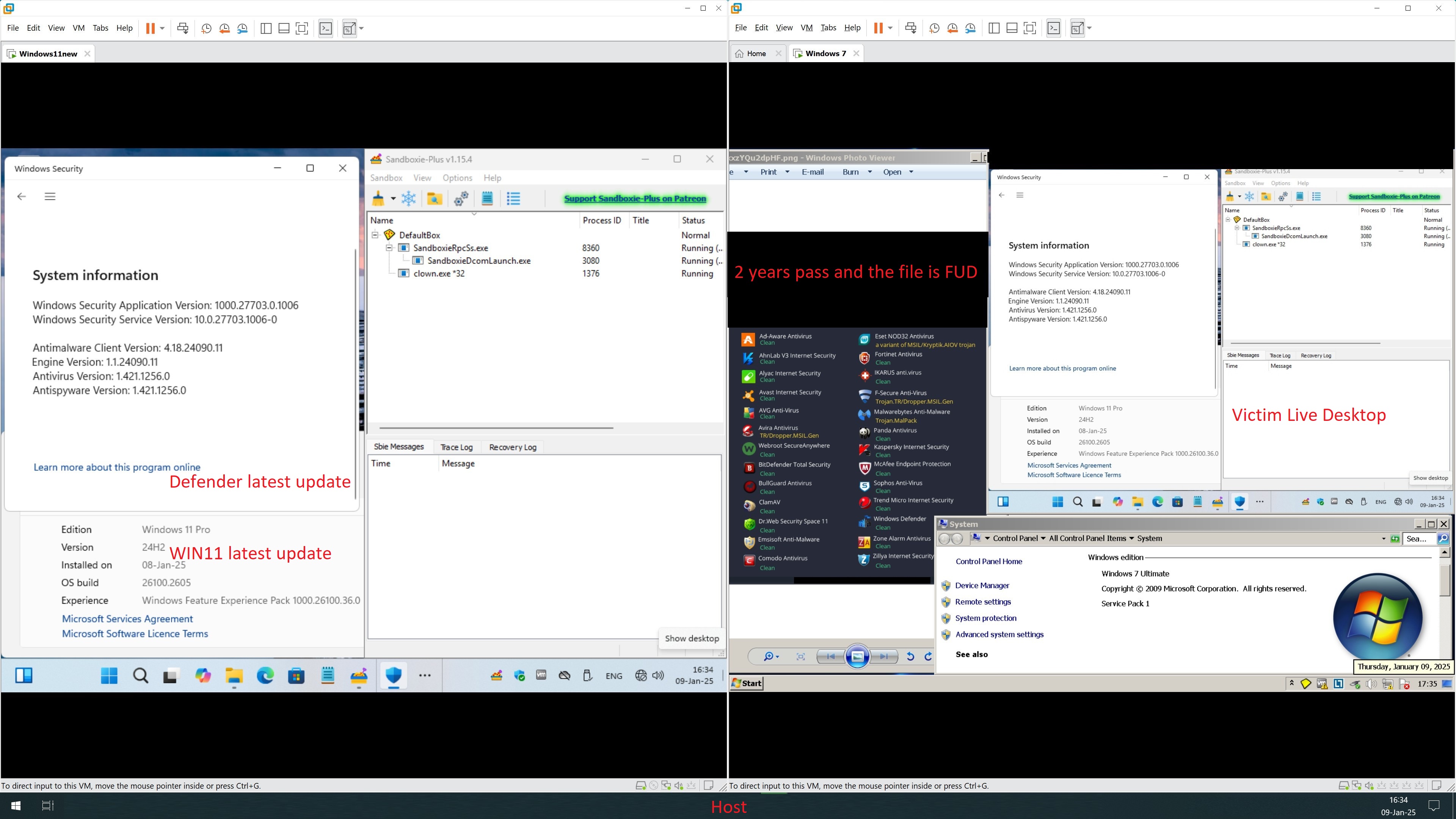Open console view in left VMware toolbar
The height and width of the screenshot is (819, 1456).
[x=326, y=28]
